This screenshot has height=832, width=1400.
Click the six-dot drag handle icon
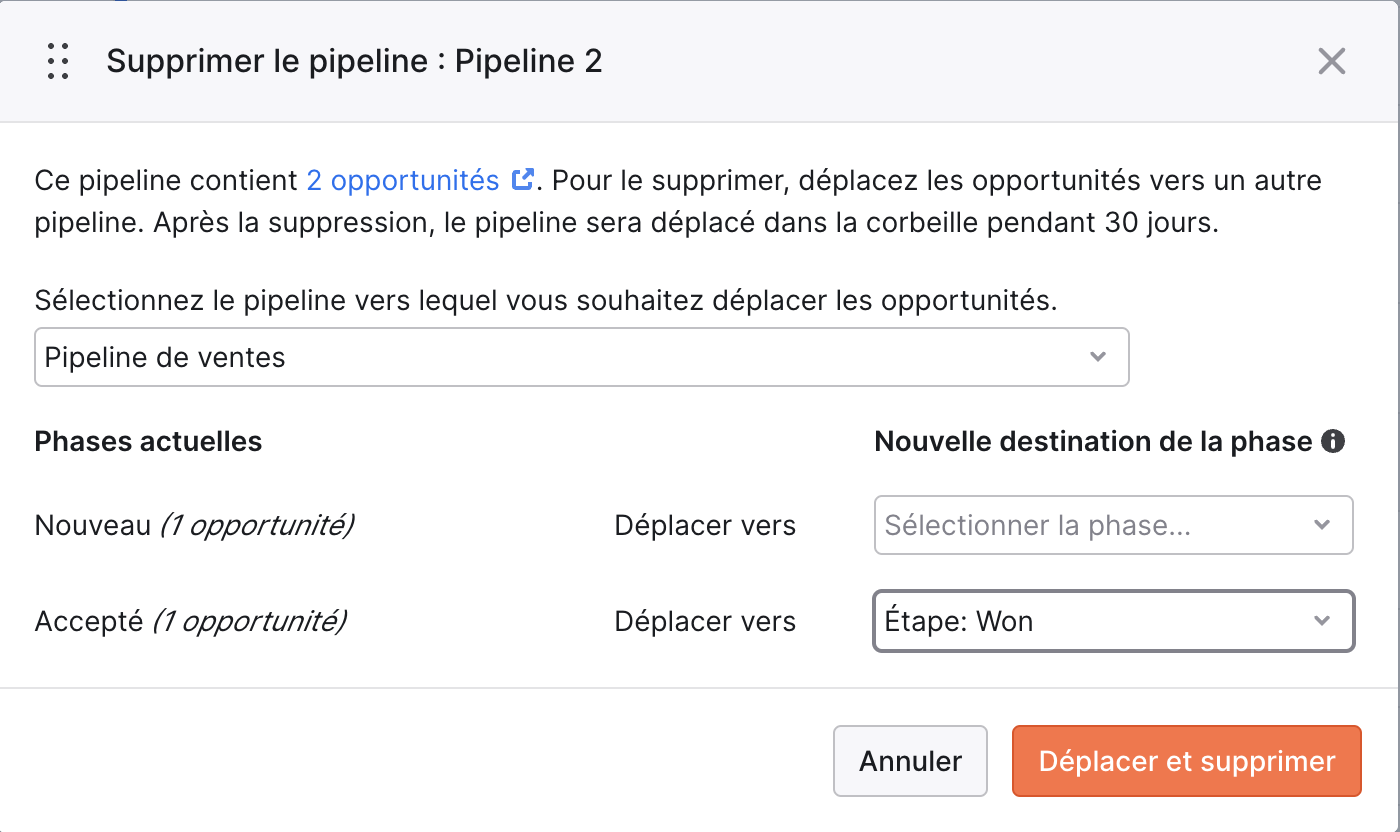pyautogui.click(x=58, y=62)
